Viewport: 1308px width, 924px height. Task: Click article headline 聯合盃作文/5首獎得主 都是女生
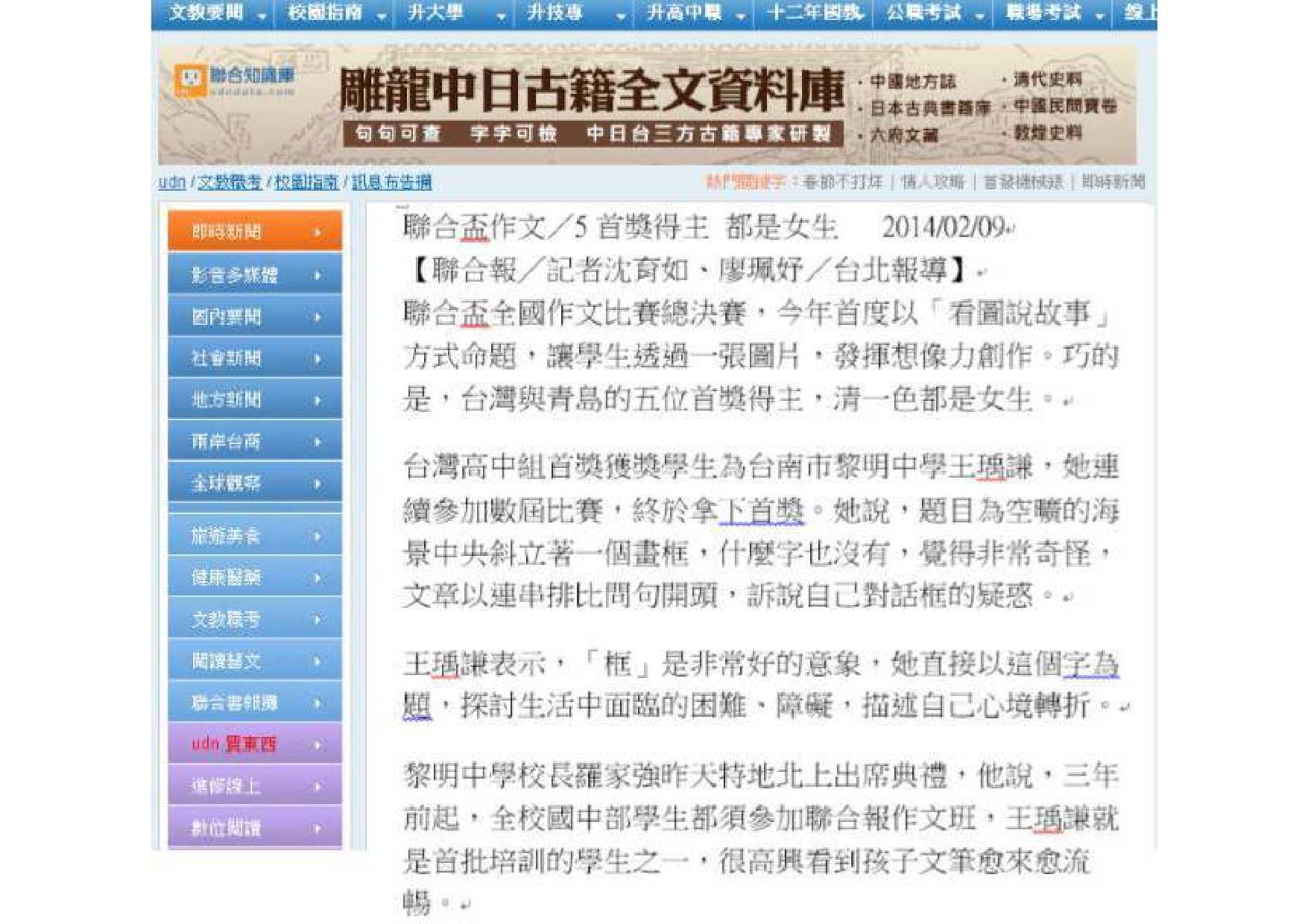pyautogui.click(x=620, y=227)
